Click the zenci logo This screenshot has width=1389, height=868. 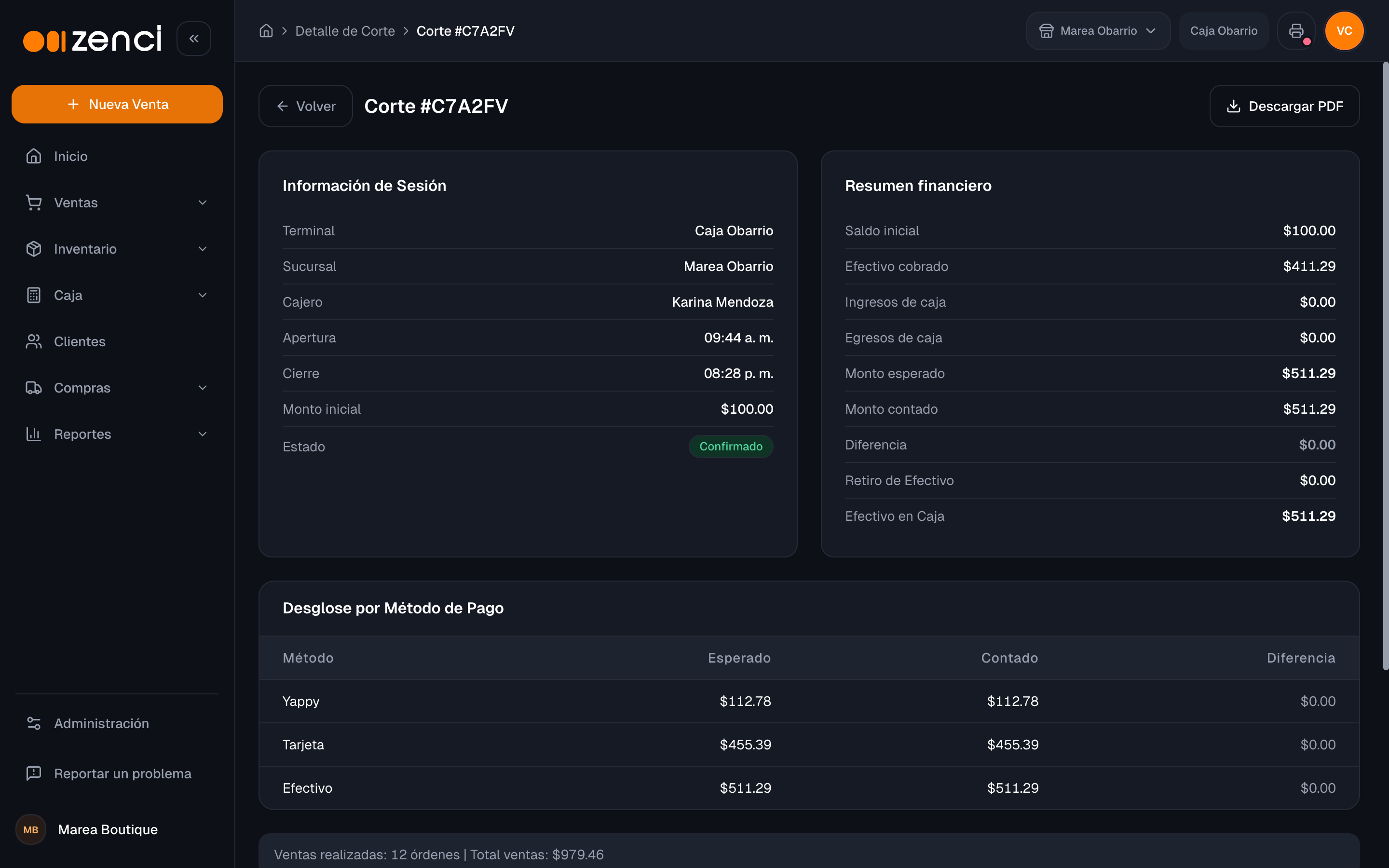93,39
